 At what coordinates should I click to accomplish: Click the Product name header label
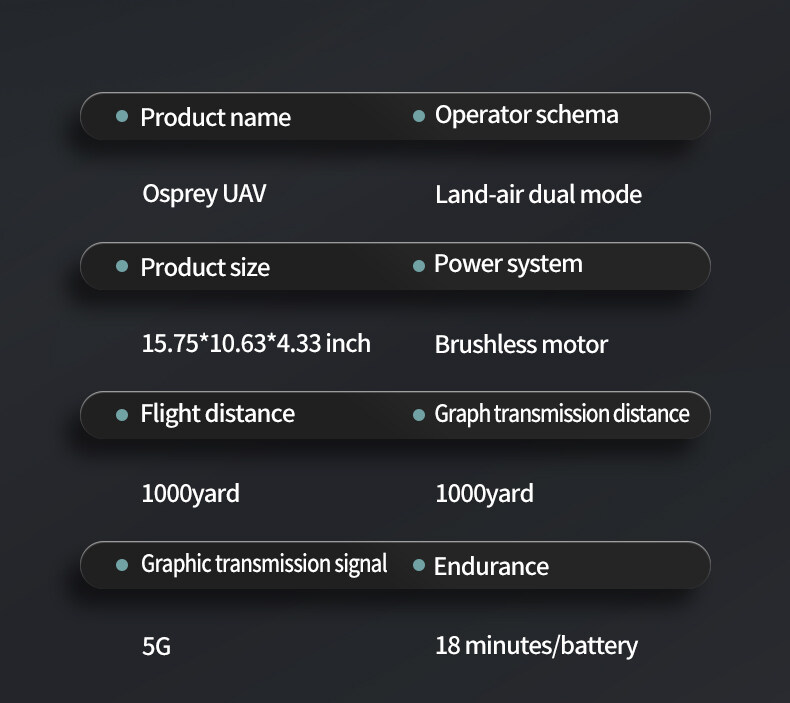click(215, 117)
